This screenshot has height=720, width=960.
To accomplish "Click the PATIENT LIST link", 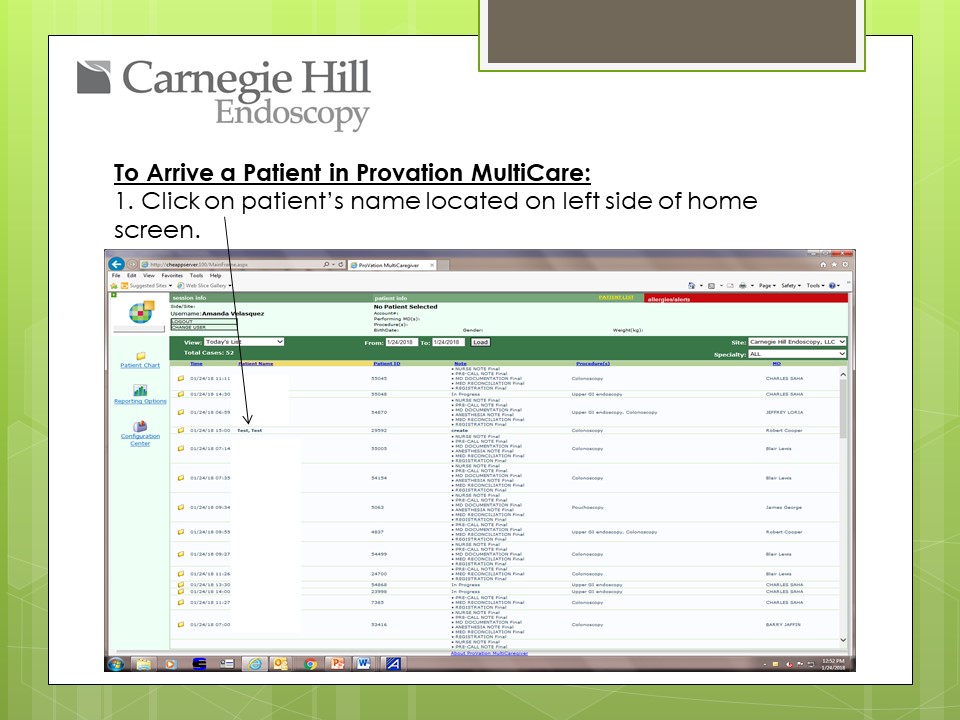I will coord(617,298).
